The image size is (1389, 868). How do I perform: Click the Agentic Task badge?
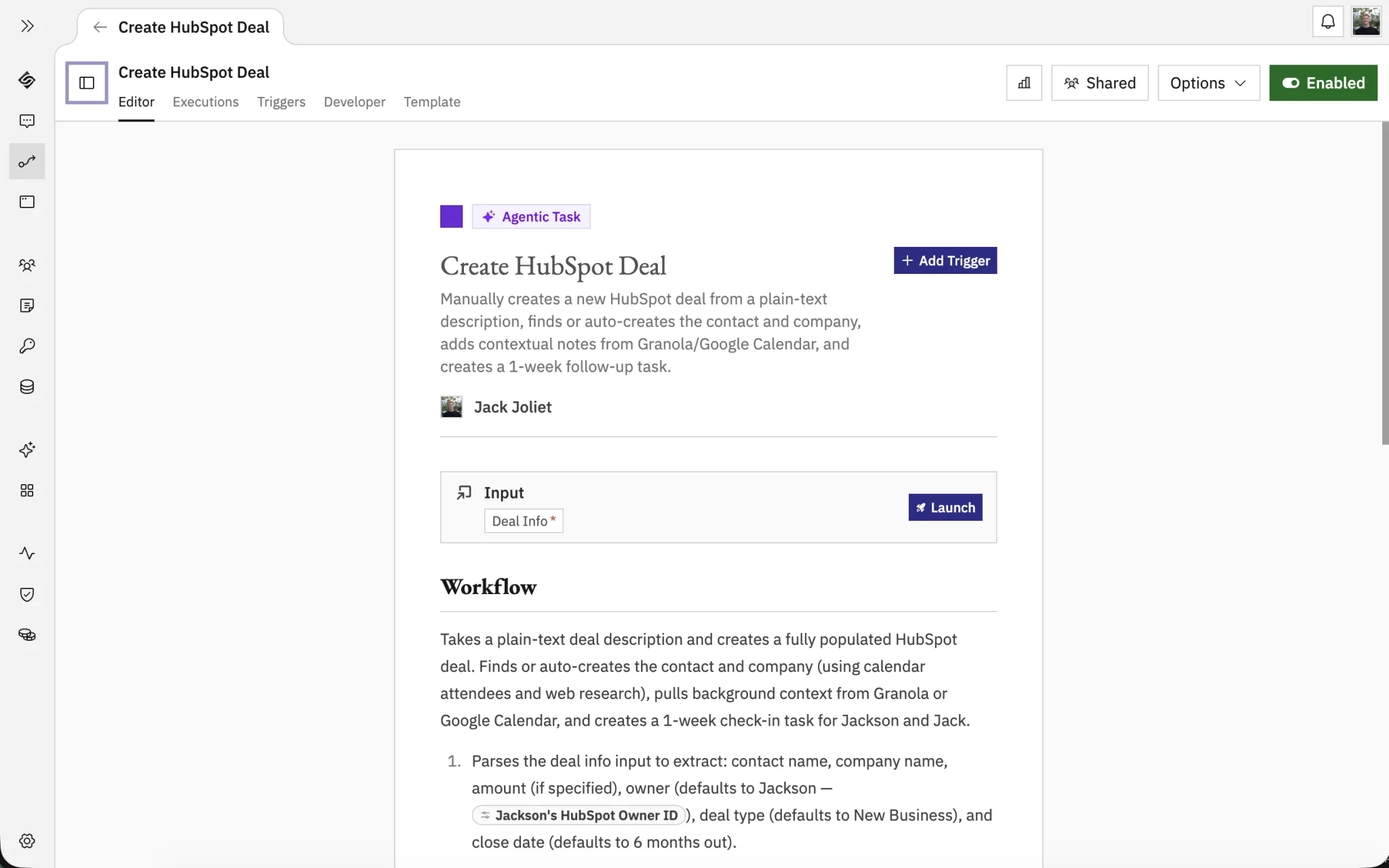click(x=531, y=216)
